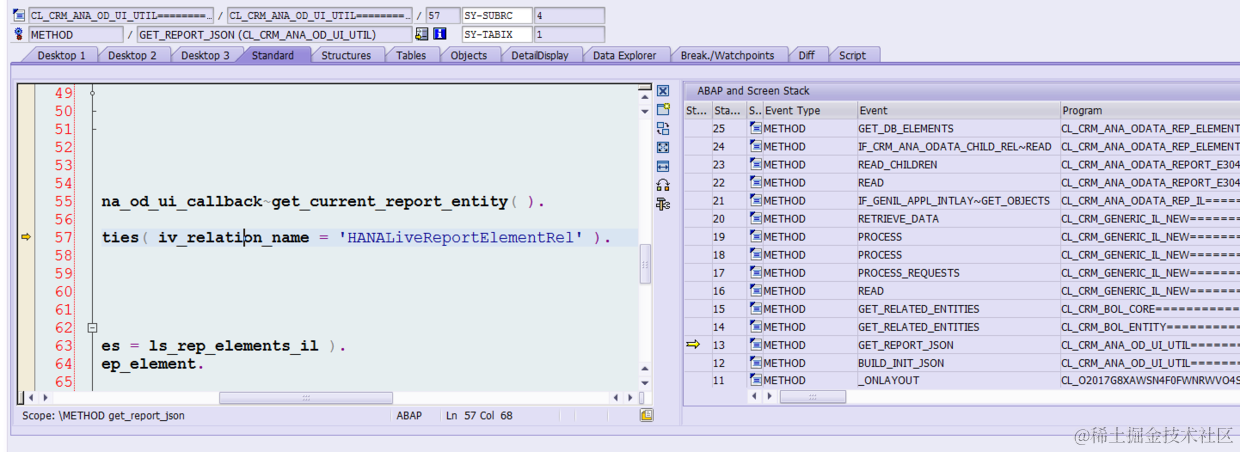1240x452 pixels.
Task: Select the Standard tab
Action: [273, 55]
